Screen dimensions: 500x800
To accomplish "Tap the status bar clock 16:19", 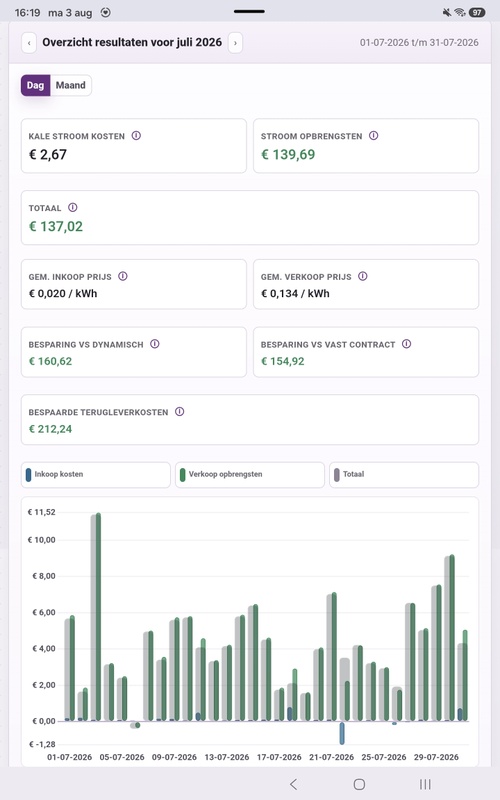I will (28, 13).
